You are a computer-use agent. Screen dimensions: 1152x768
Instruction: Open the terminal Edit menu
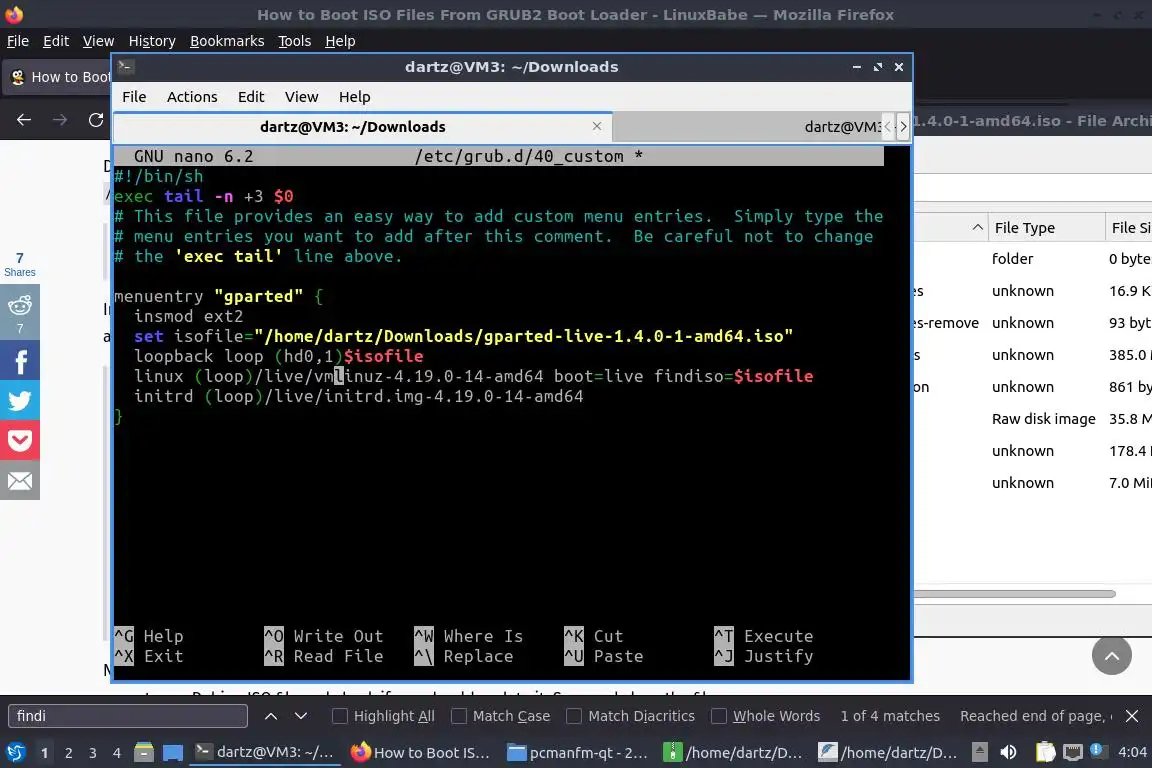tap(251, 97)
